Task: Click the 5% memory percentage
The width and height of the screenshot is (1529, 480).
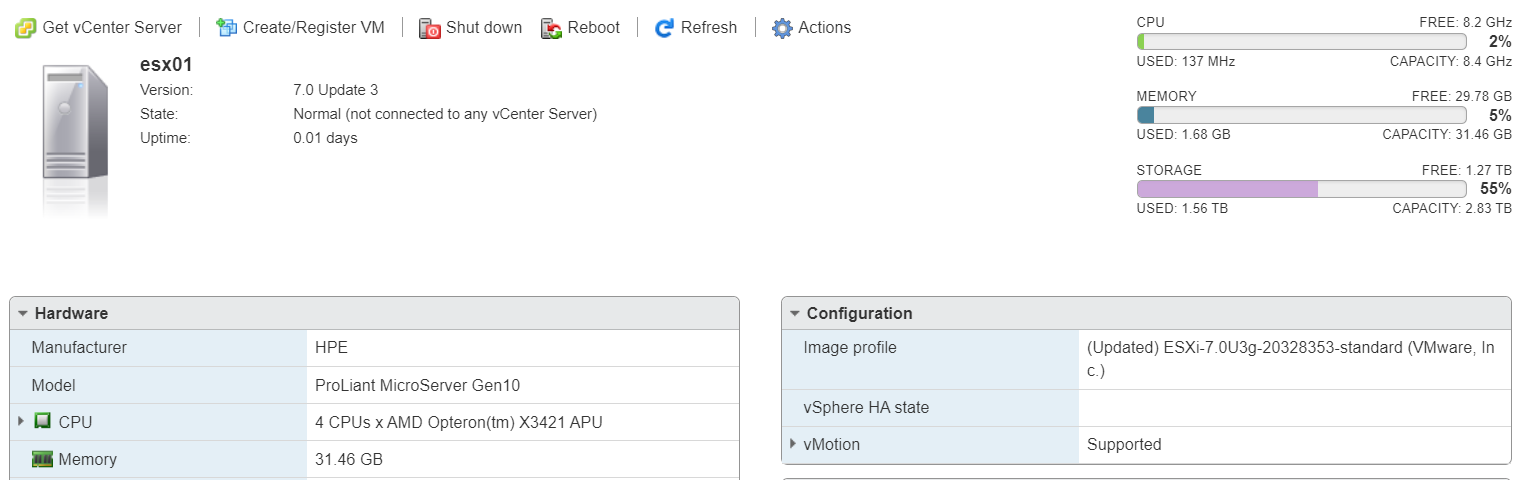Action: click(1500, 115)
